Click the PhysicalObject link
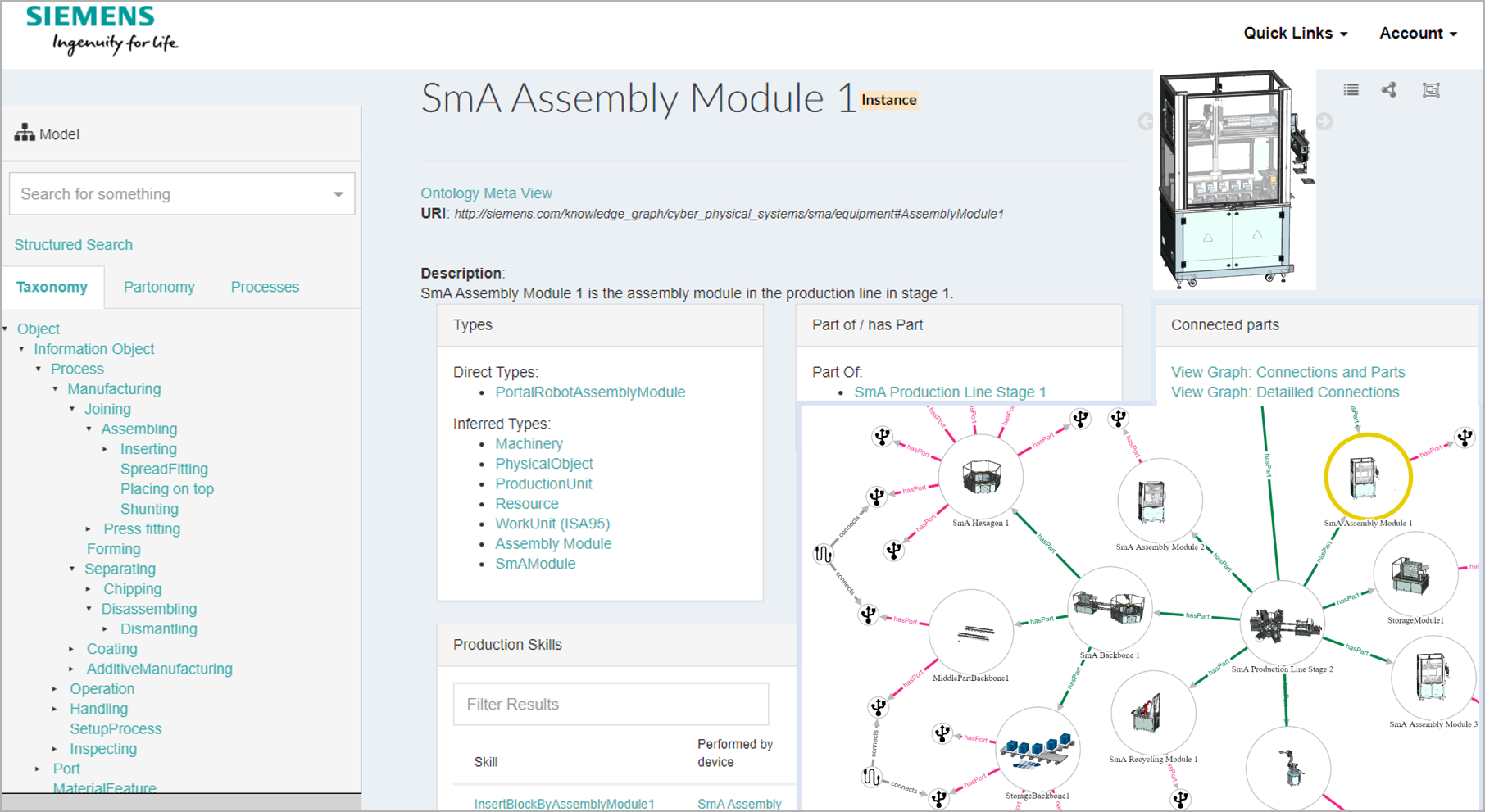 click(x=544, y=464)
